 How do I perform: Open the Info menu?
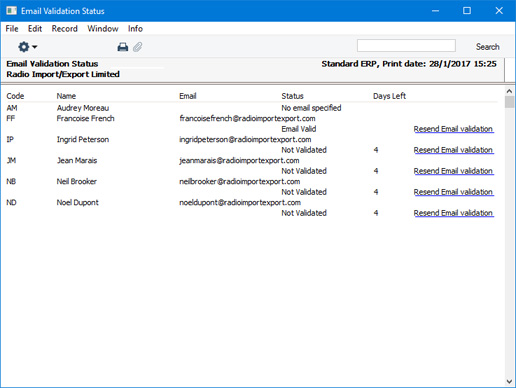click(x=135, y=29)
